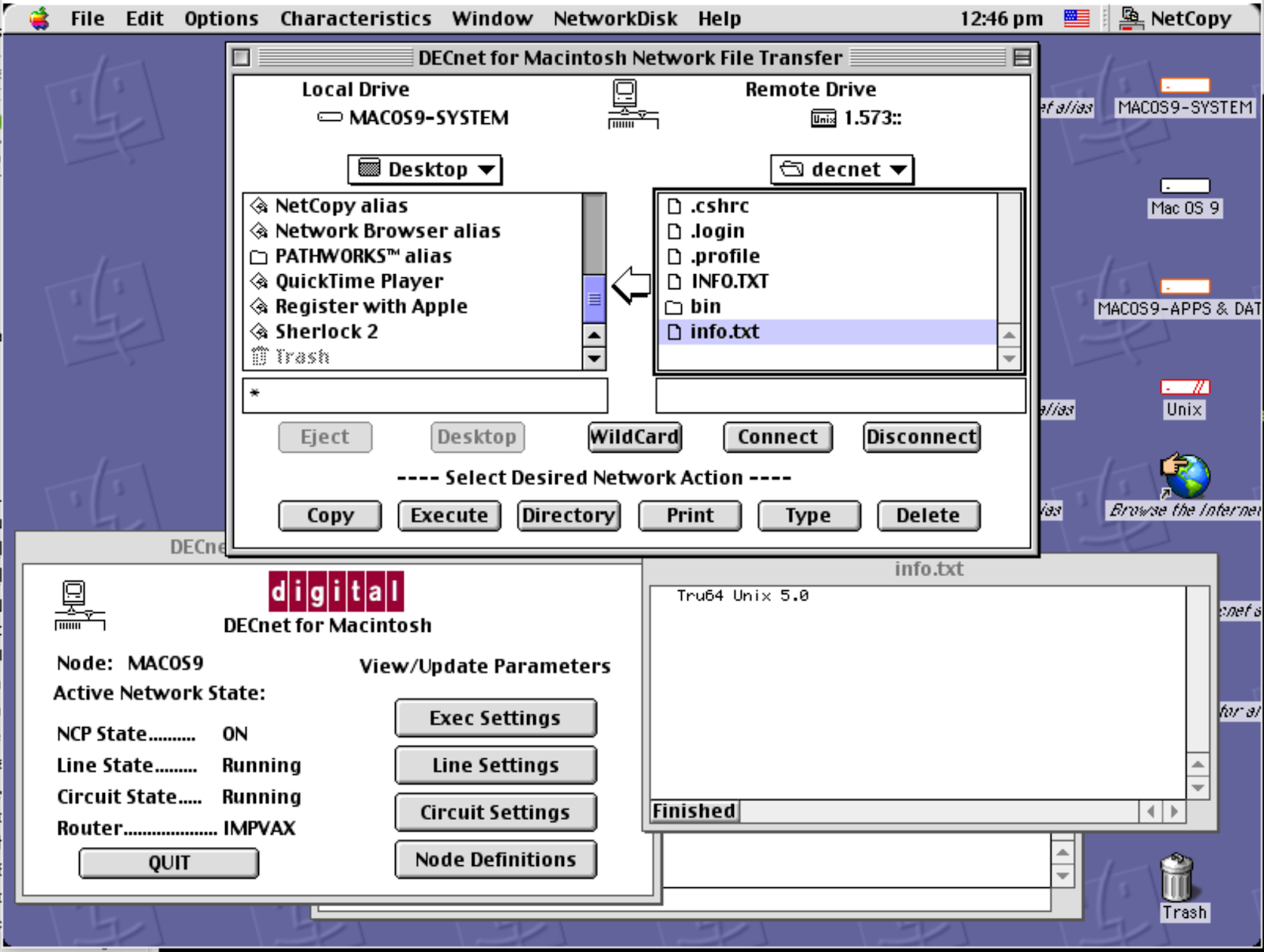Click the Unix network volume desktop icon

click(1185, 387)
